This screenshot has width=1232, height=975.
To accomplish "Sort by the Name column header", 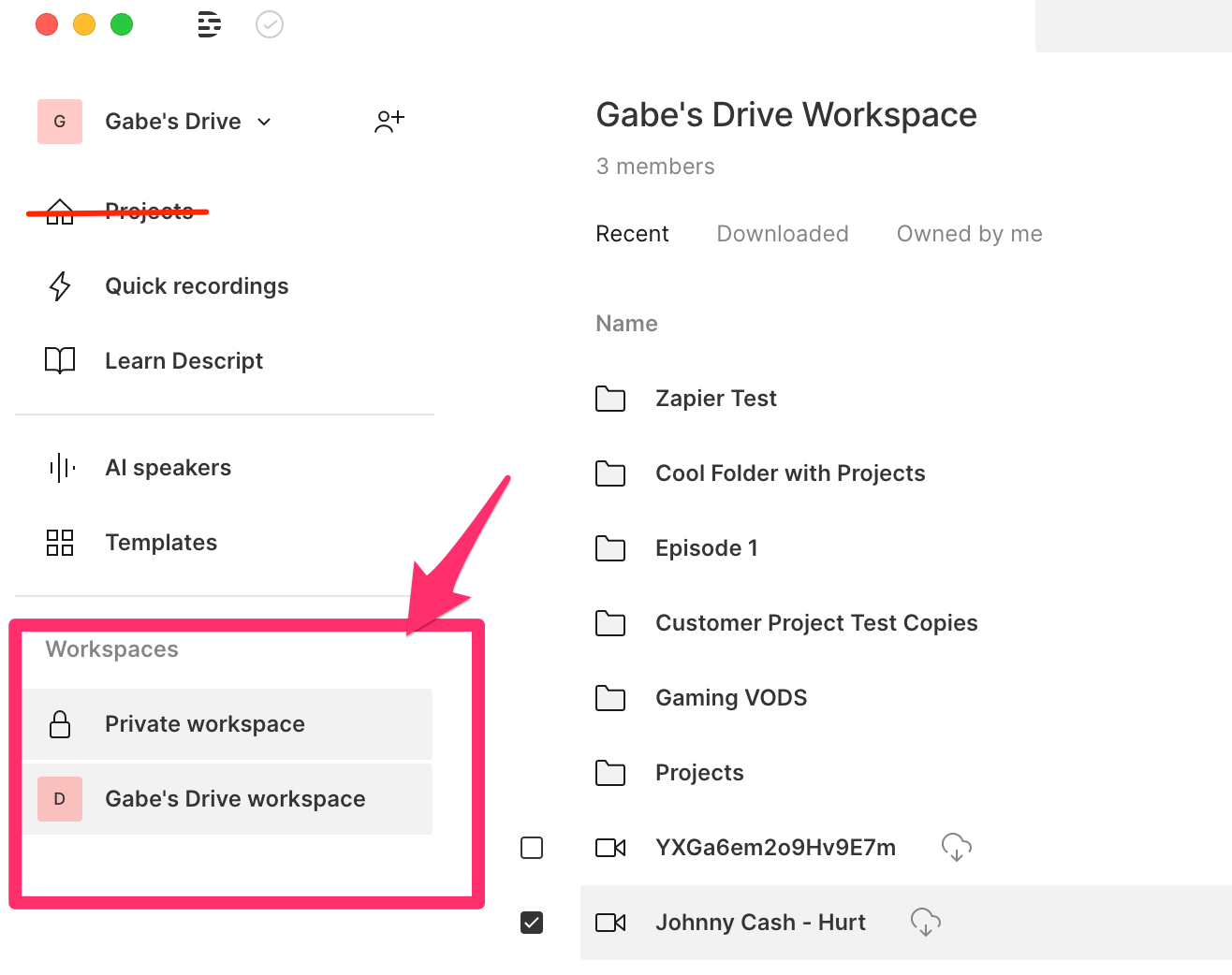I will coord(626,324).
